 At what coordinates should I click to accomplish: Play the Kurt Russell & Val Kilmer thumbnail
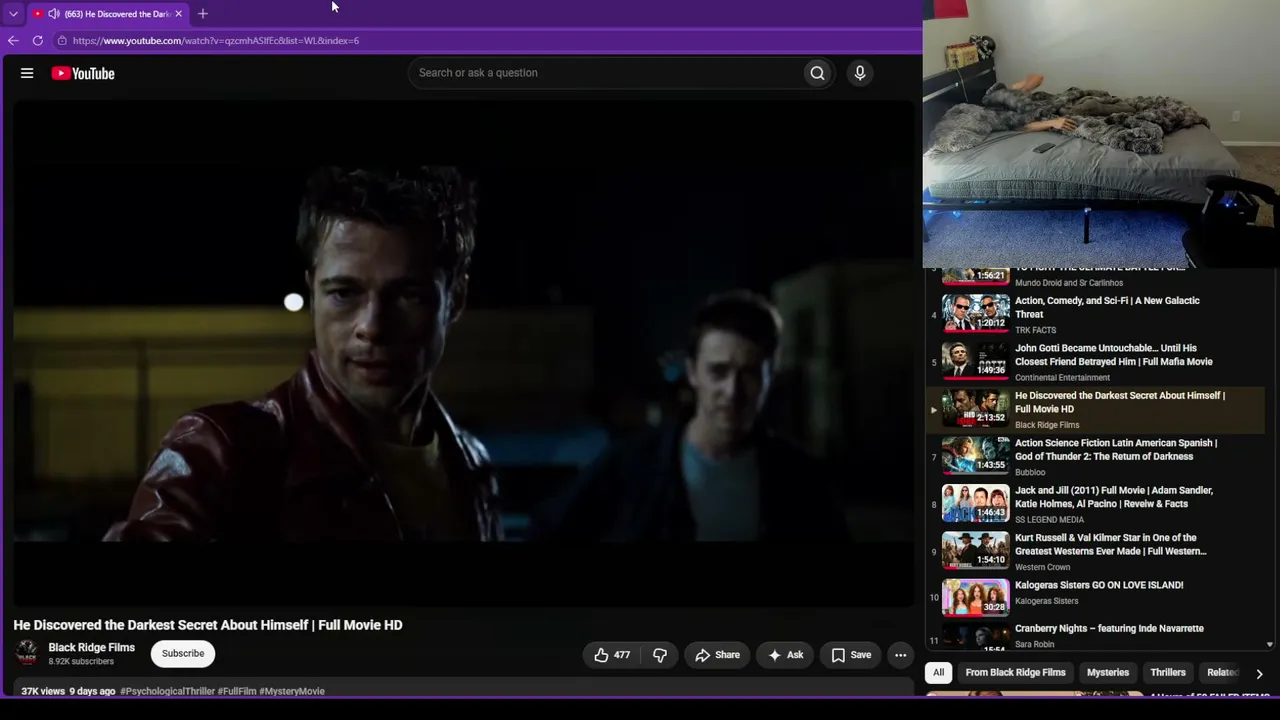pyautogui.click(x=975, y=551)
